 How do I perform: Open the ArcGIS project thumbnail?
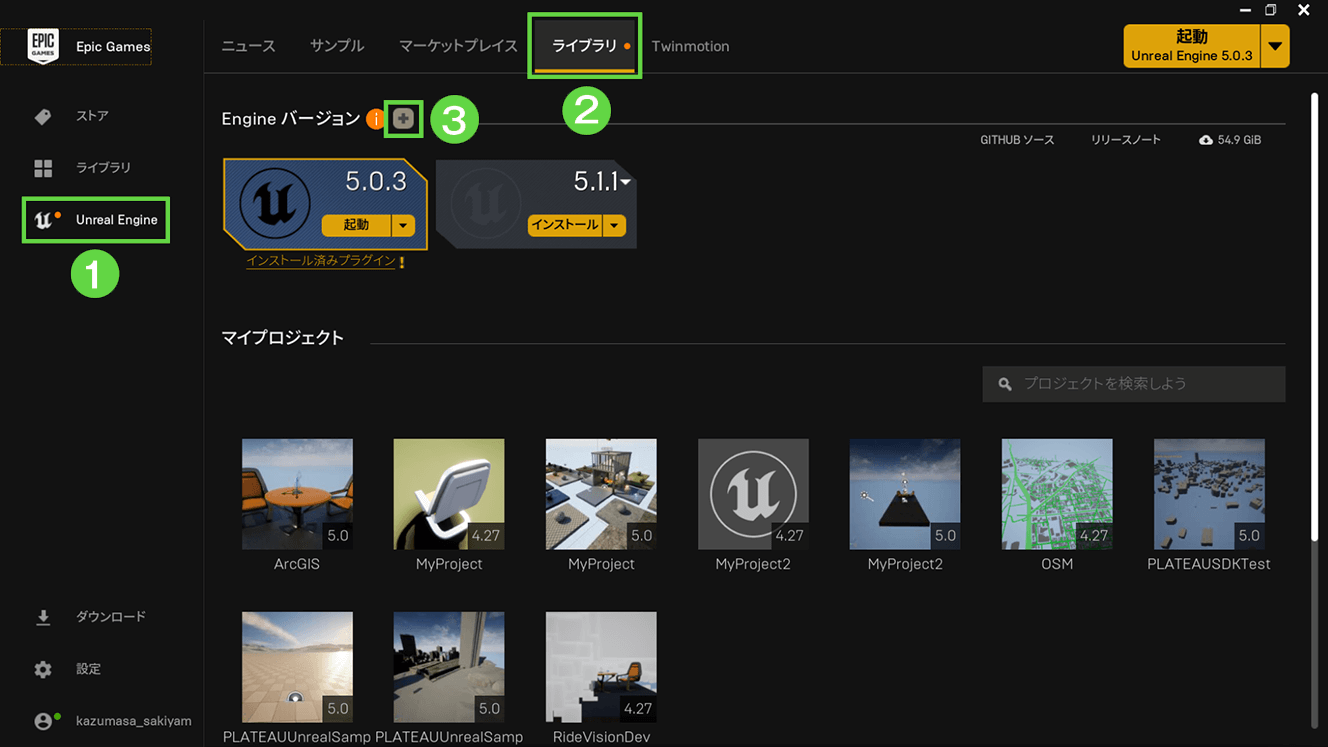coord(297,494)
